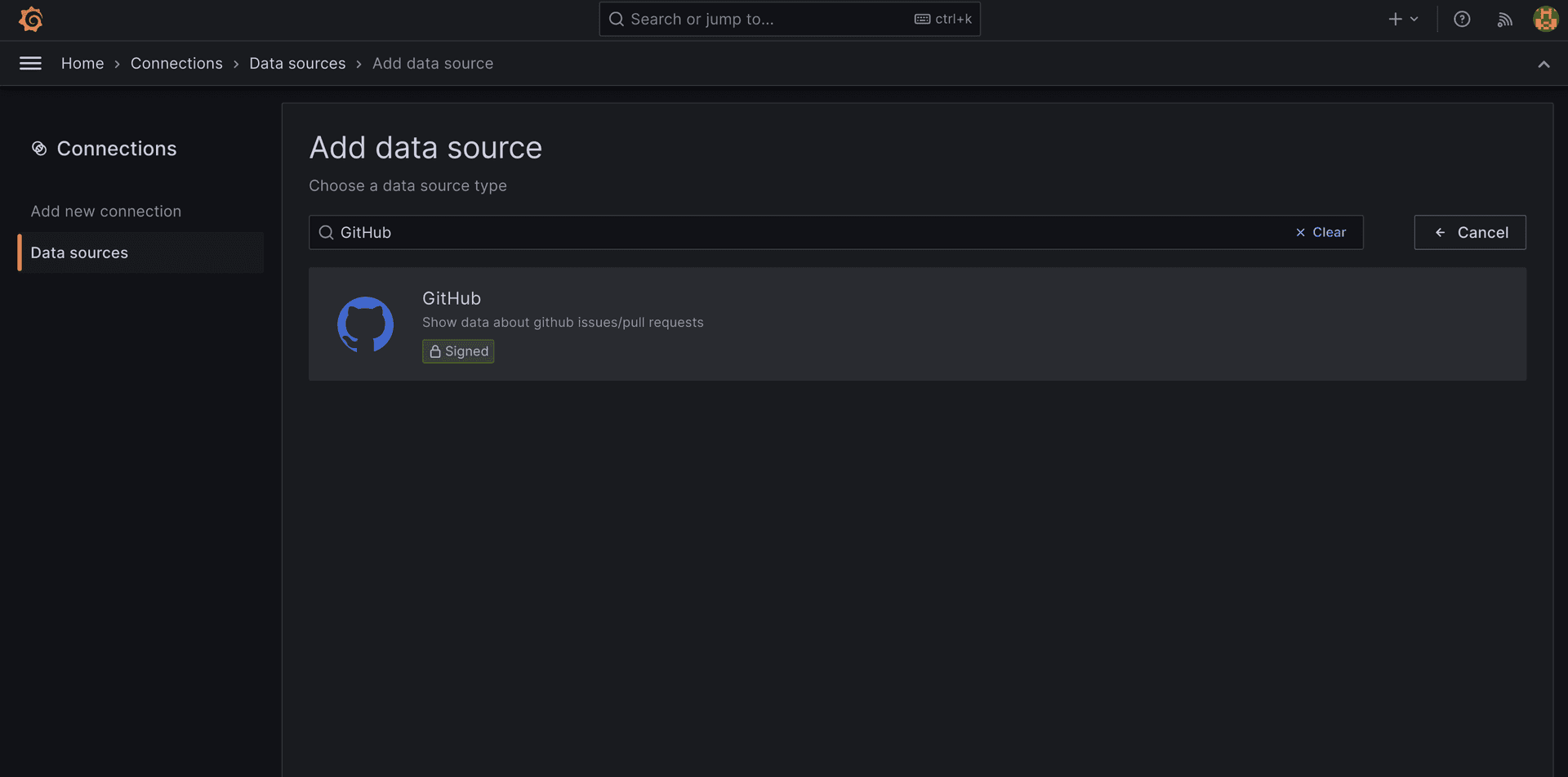The image size is (1568, 777).
Task: Open the Connections breadcrumb link
Action: pos(176,63)
